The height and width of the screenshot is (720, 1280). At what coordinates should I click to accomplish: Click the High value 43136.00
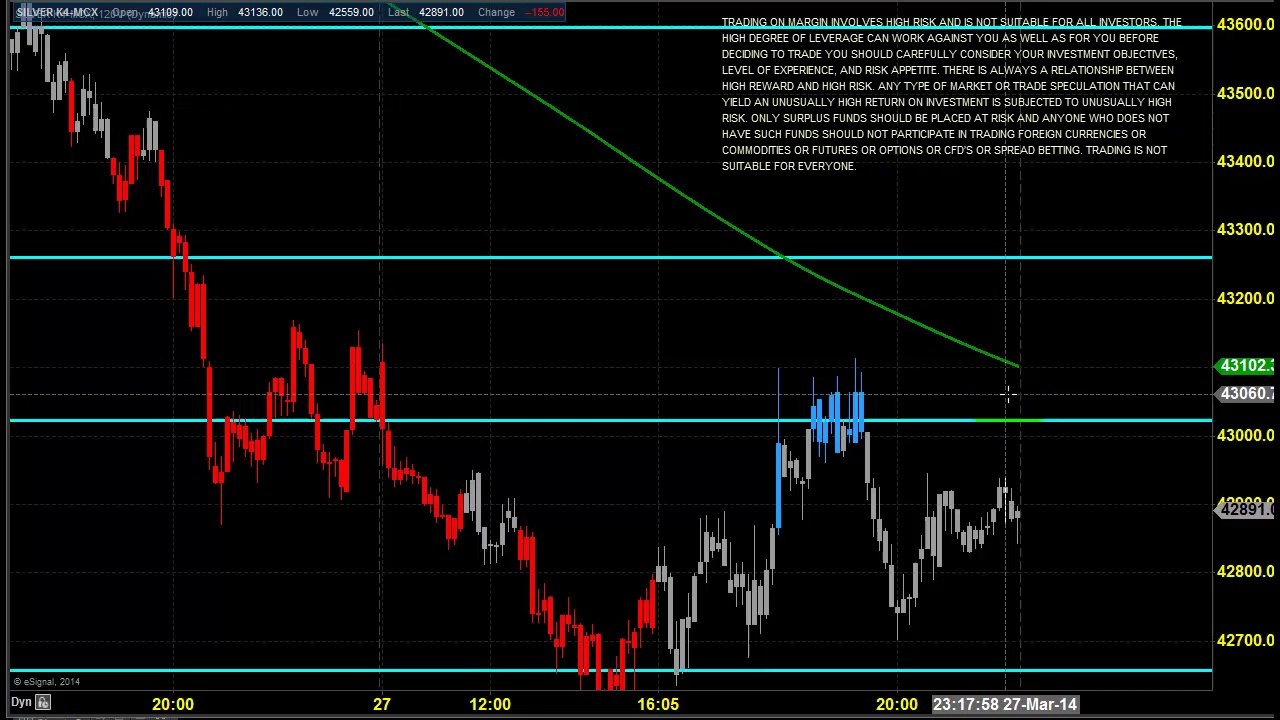click(260, 12)
